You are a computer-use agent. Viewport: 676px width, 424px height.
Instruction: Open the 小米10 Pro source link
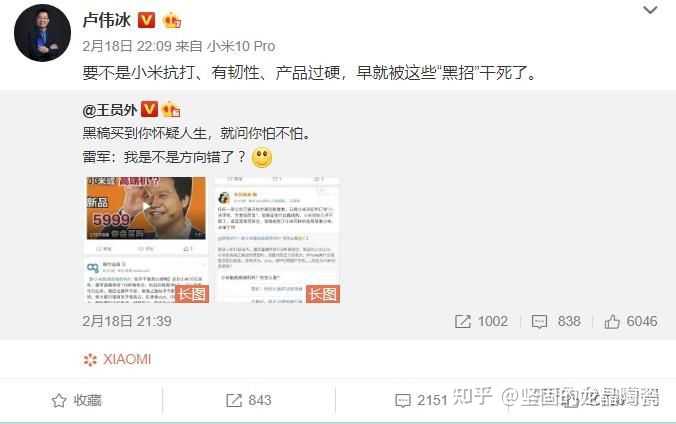(x=241, y=46)
